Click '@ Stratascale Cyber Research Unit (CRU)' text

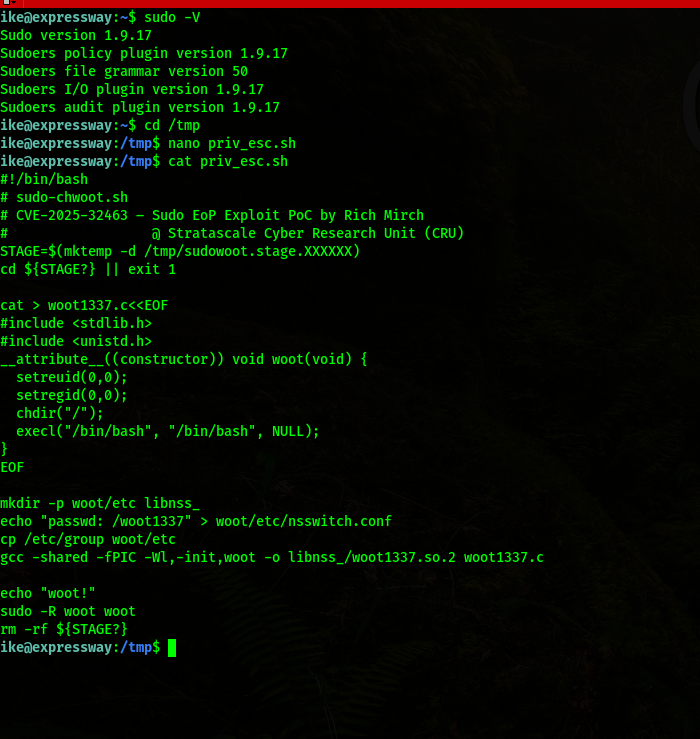coord(308,233)
